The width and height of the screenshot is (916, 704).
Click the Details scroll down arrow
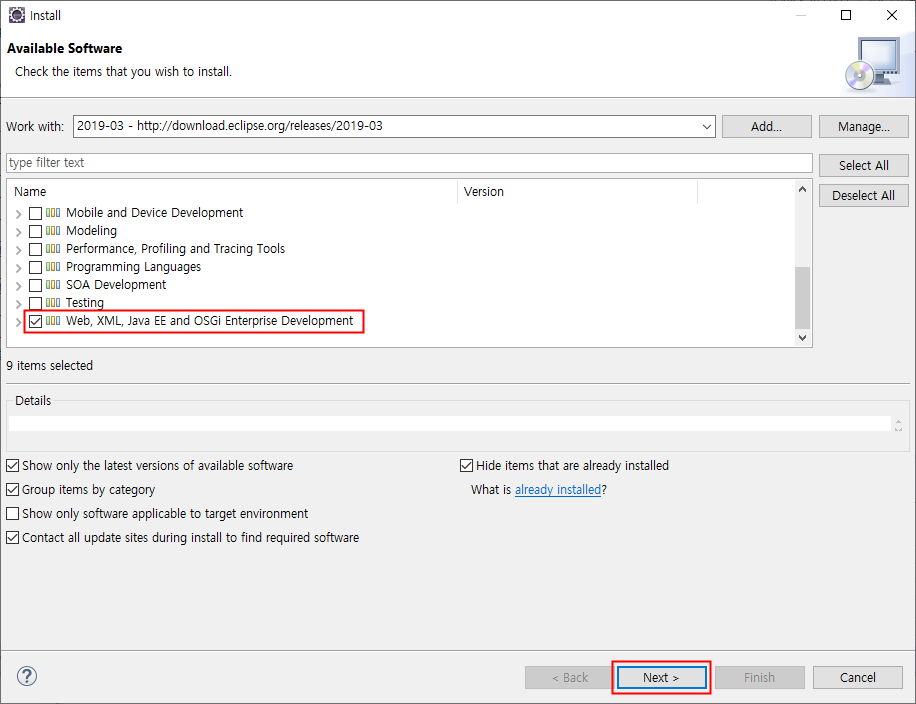coord(898,429)
